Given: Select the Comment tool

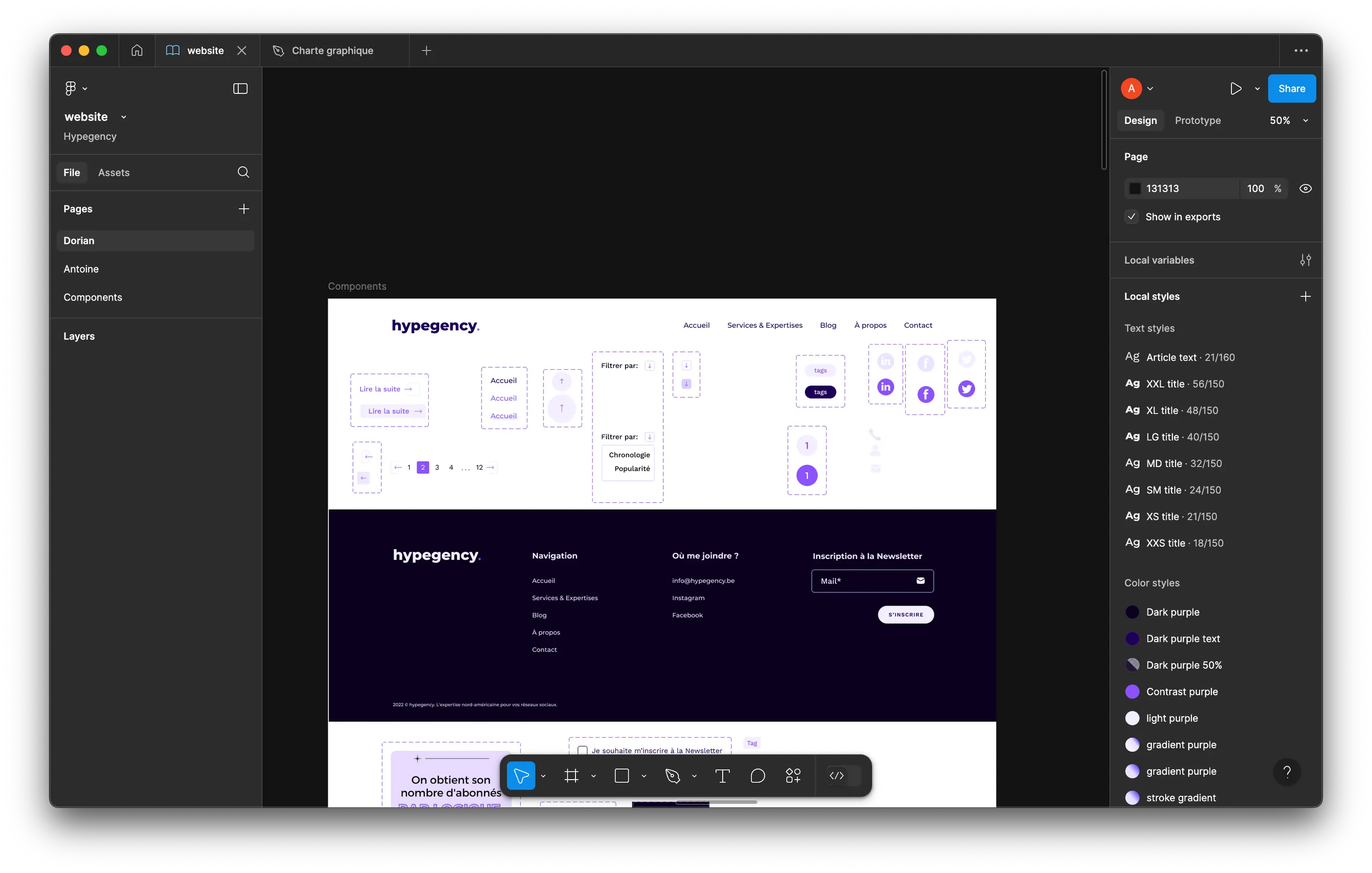Looking at the screenshot, I should pyautogui.click(x=757, y=776).
